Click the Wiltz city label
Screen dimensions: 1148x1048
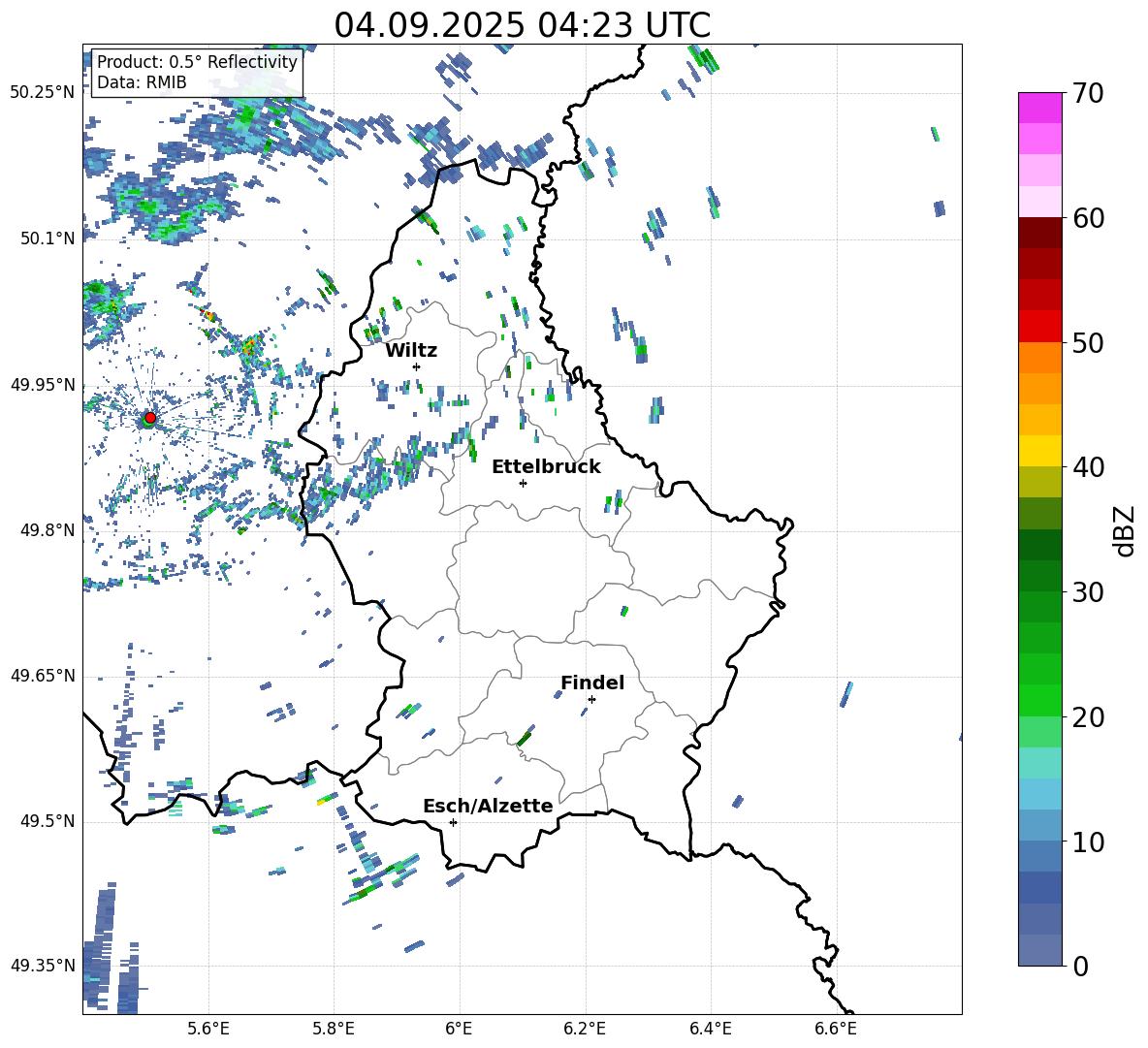click(411, 351)
